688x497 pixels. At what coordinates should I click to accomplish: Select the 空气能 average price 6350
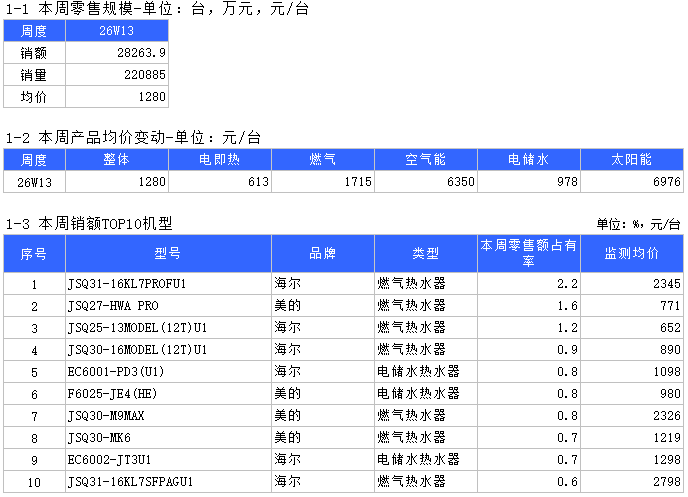[x=461, y=182]
